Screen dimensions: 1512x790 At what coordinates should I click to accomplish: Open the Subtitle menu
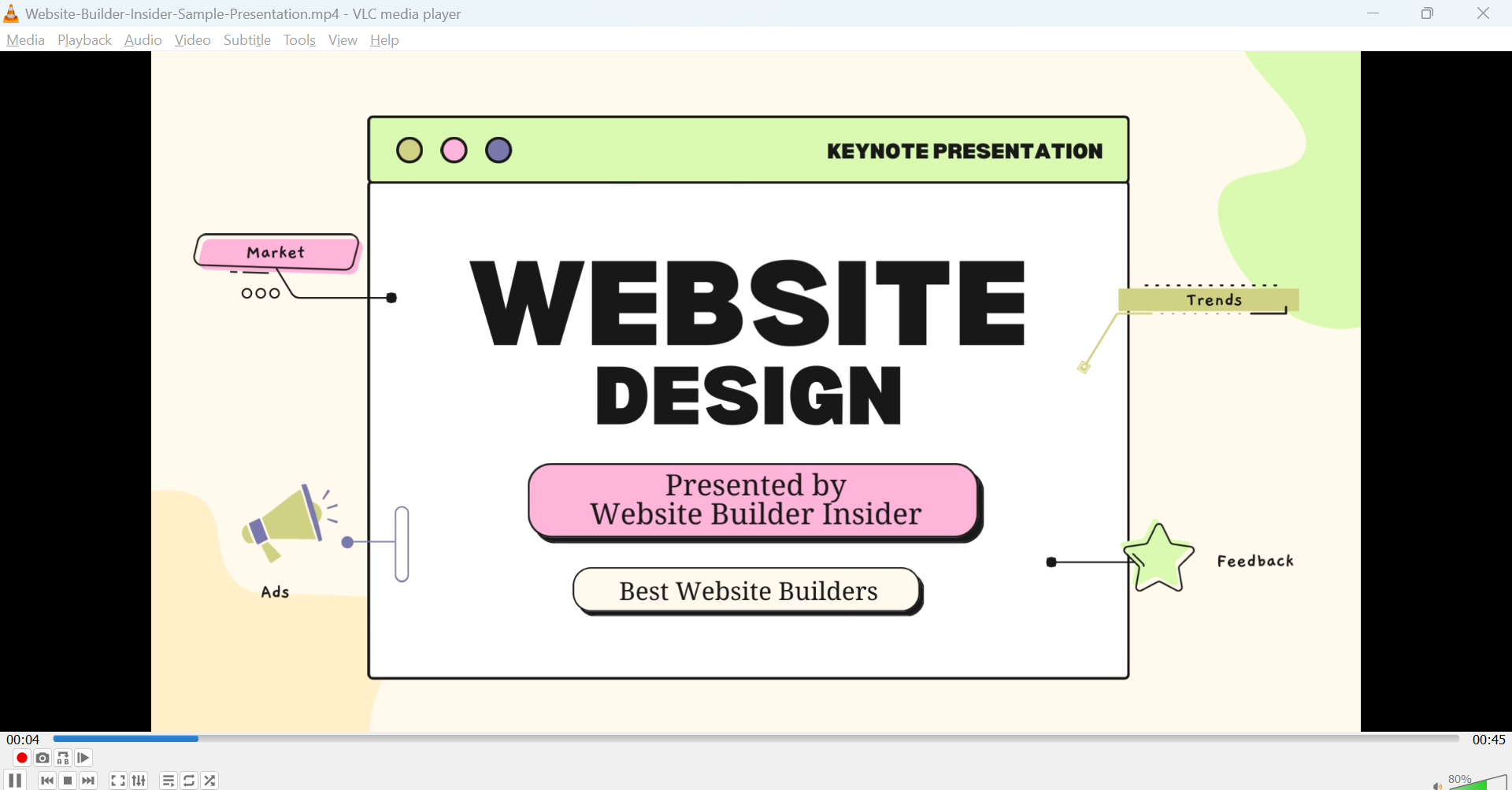click(246, 40)
